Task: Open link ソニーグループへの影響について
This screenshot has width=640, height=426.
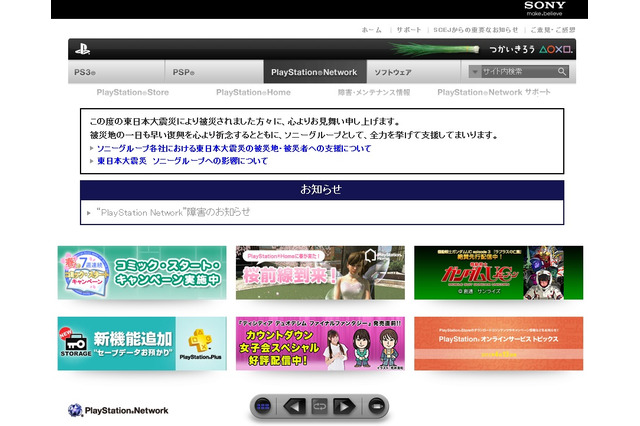Action: click(182, 161)
